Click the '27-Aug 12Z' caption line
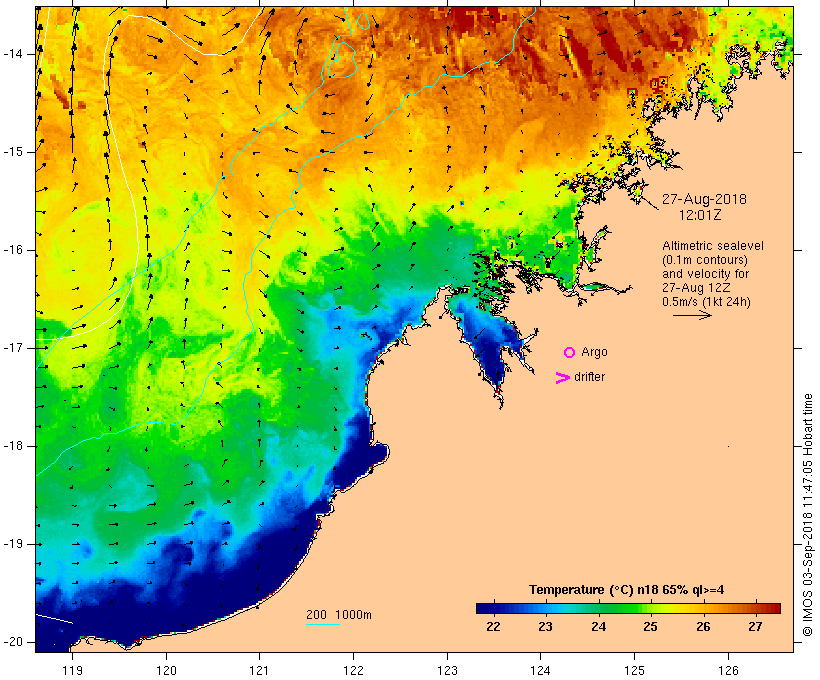 coord(696,288)
